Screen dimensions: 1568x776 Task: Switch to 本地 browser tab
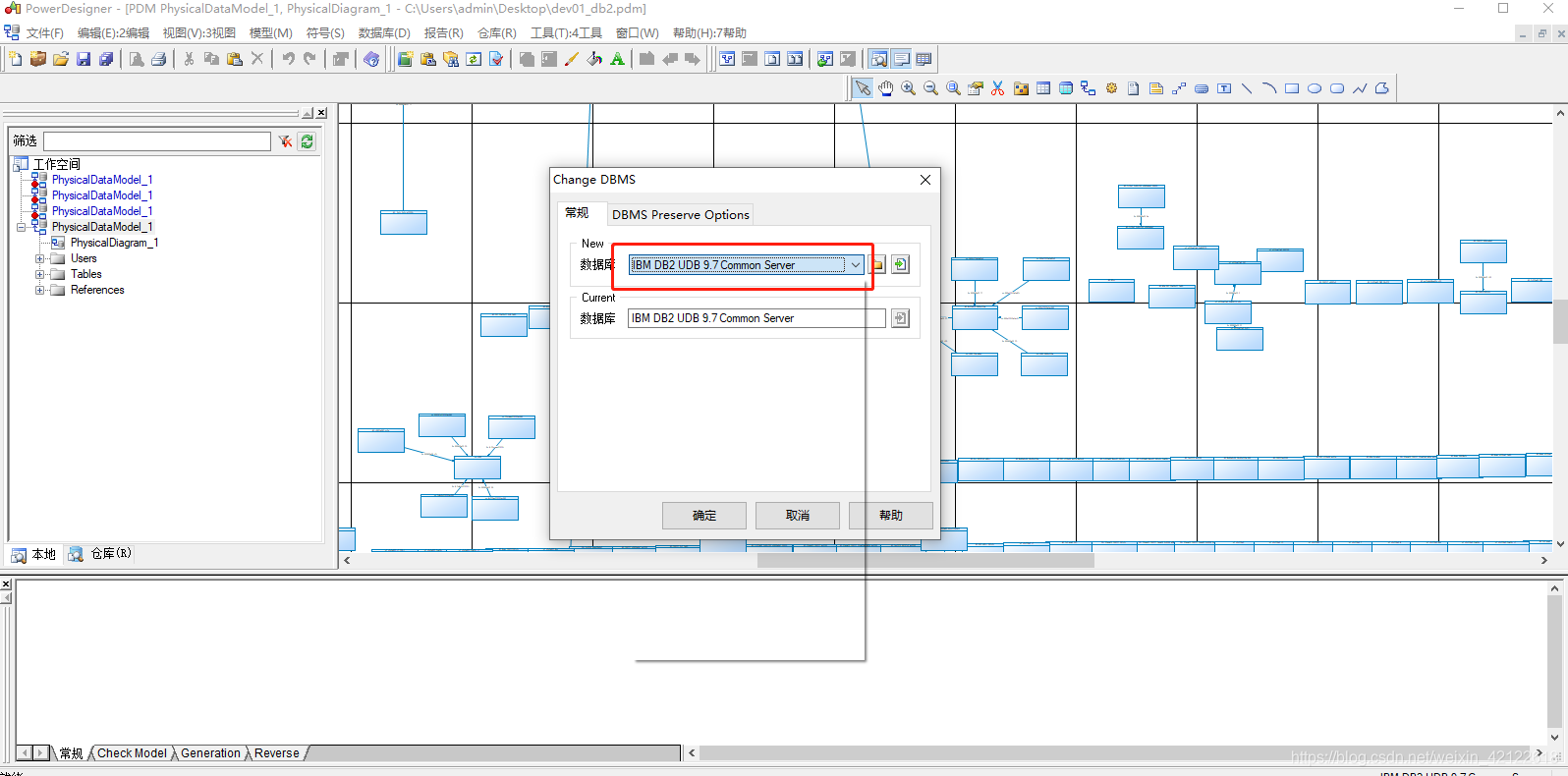tap(33, 554)
